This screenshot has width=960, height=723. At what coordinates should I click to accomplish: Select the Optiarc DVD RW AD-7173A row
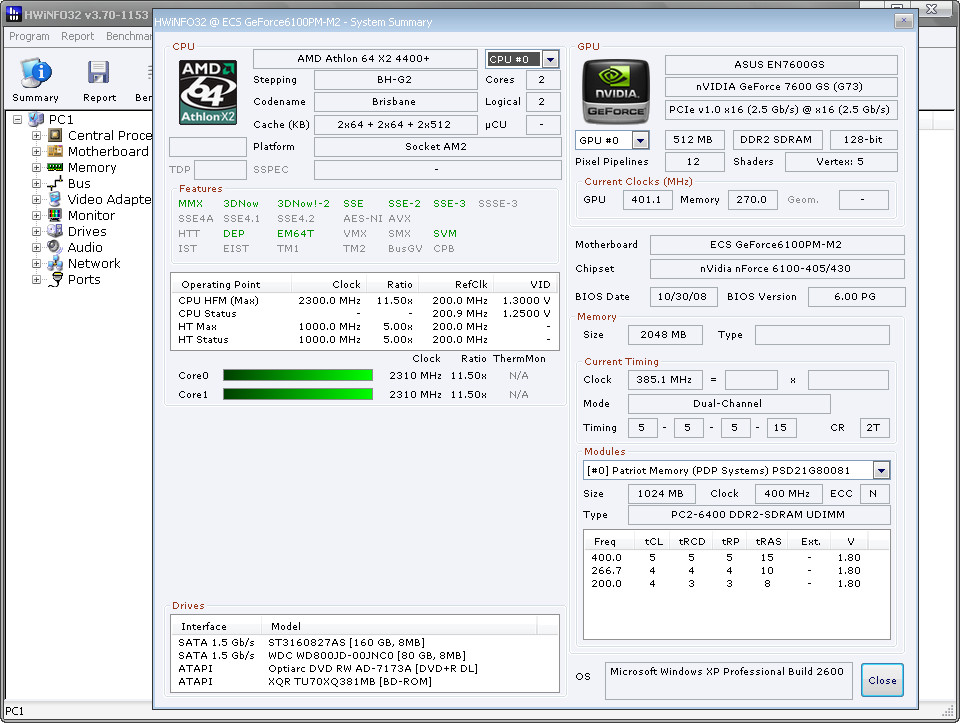pos(365,669)
